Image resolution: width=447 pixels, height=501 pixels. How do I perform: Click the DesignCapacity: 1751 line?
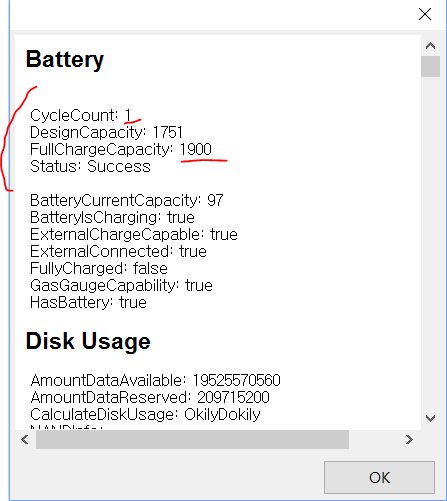click(106, 132)
